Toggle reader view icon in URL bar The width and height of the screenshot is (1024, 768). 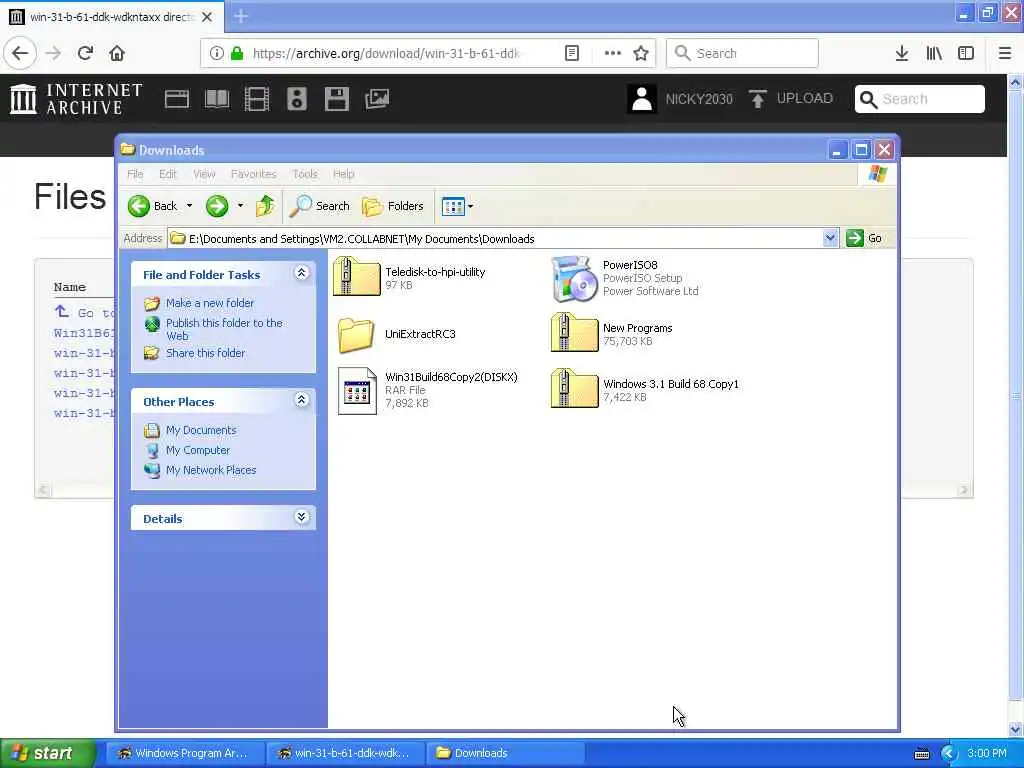(x=571, y=53)
